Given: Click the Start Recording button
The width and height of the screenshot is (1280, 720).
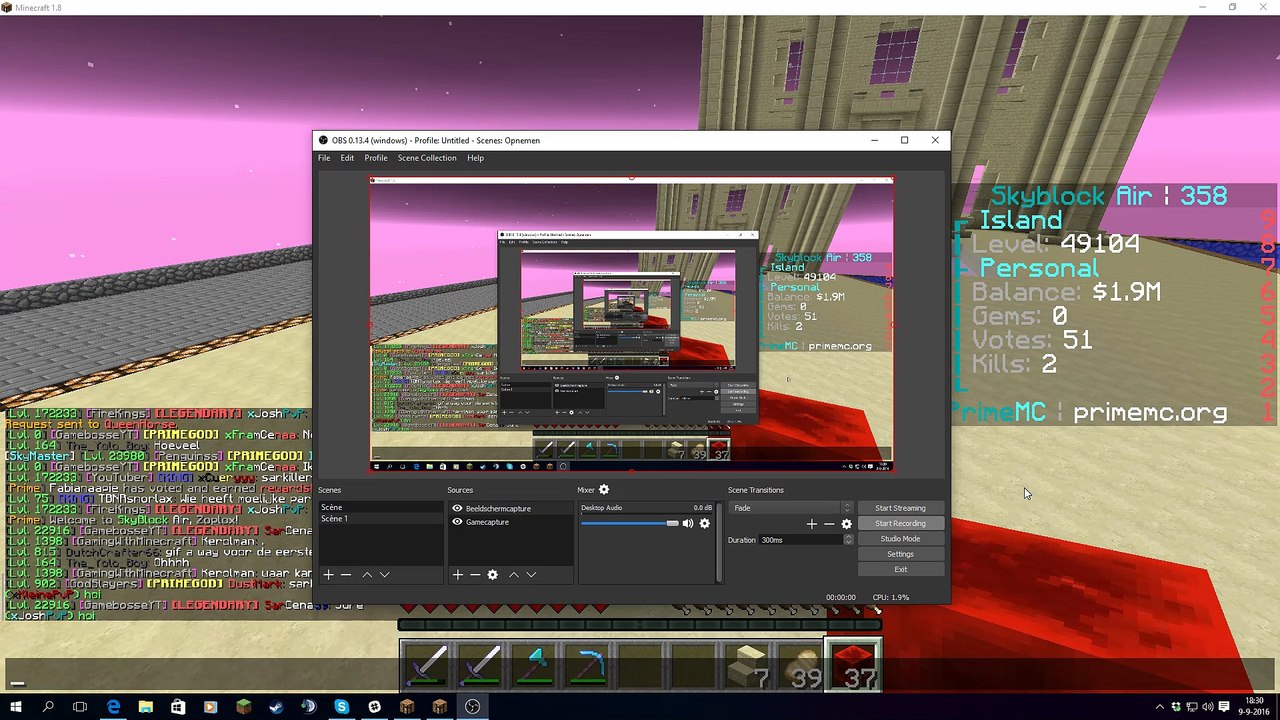Looking at the screenshot, I should tap(900, 524).
